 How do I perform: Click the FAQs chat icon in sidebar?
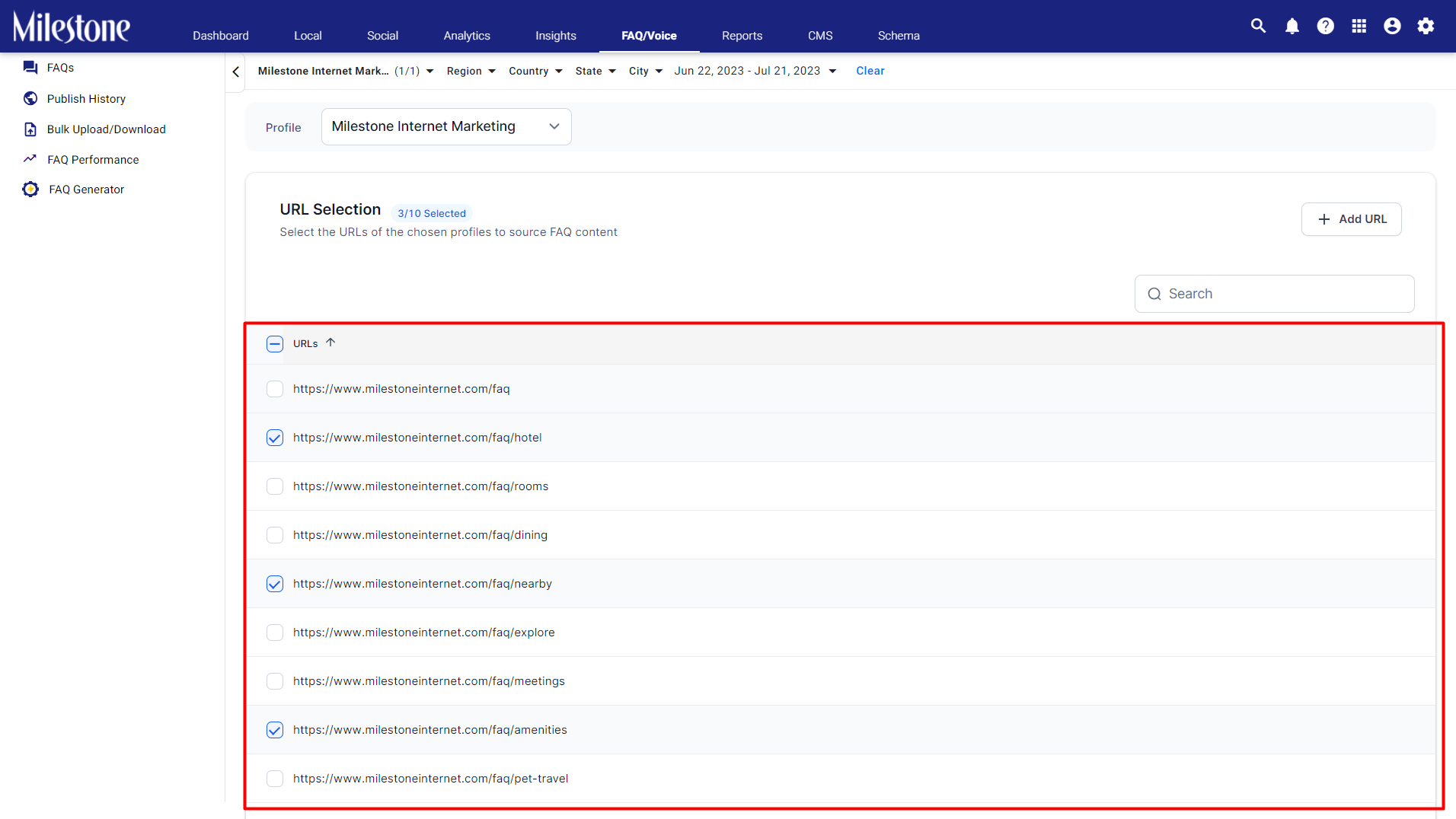pos(30,68)
